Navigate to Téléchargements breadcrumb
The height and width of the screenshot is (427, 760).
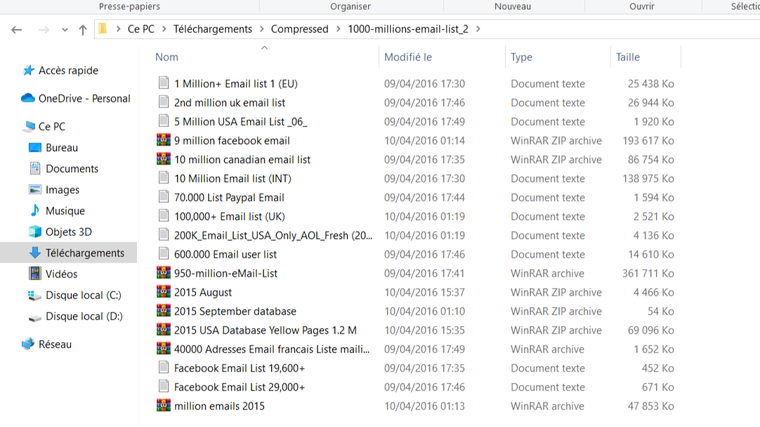coord(213,29)
